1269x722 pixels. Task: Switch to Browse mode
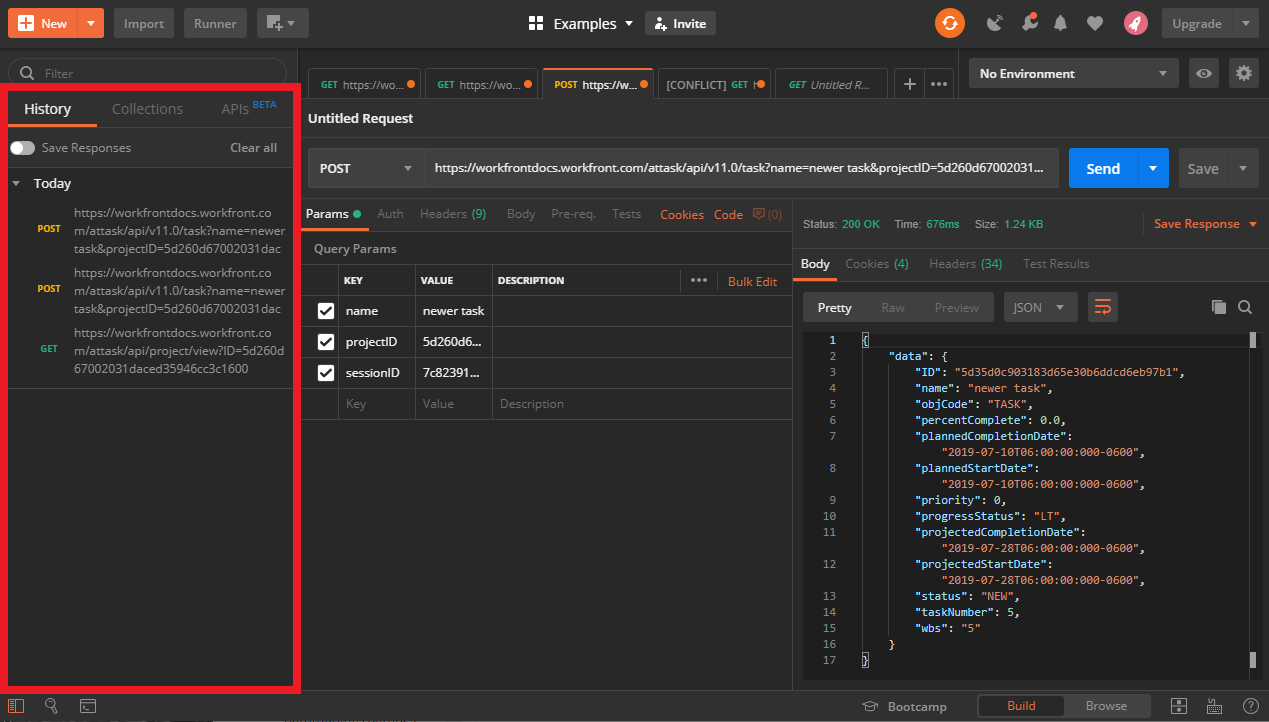click(x=1106, y=706)
